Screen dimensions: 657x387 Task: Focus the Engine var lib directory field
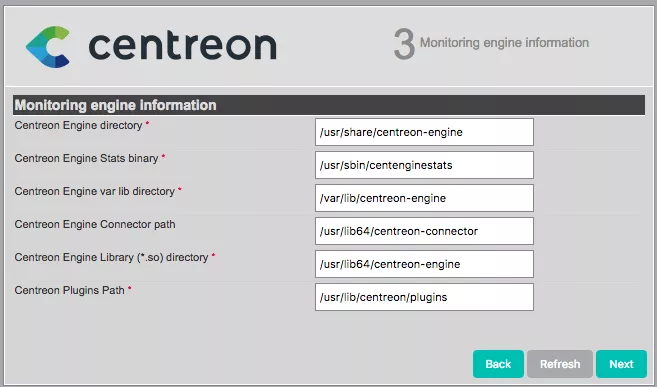pos(424,198)
